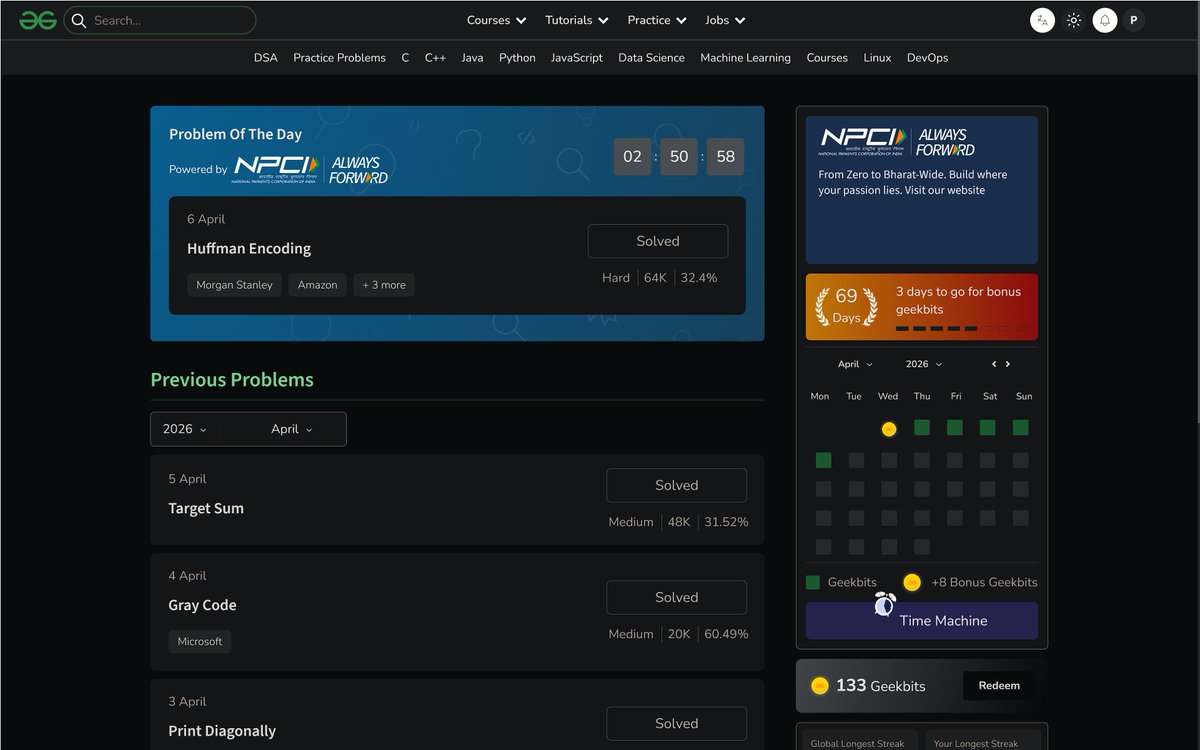Click the Geekbits coin icon beside 133
The width and height of the screenshot is (1200, 750).
click(x=820, y=685)
